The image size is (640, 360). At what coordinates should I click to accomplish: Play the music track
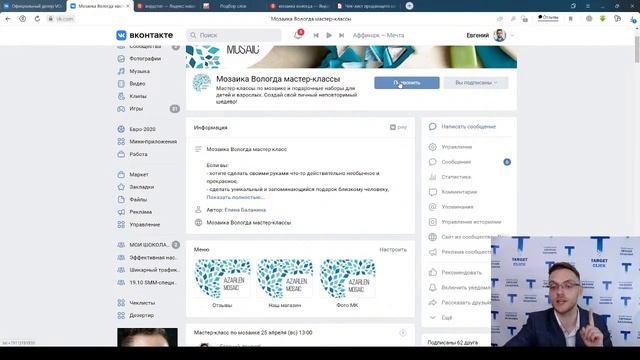coord(329,36)
